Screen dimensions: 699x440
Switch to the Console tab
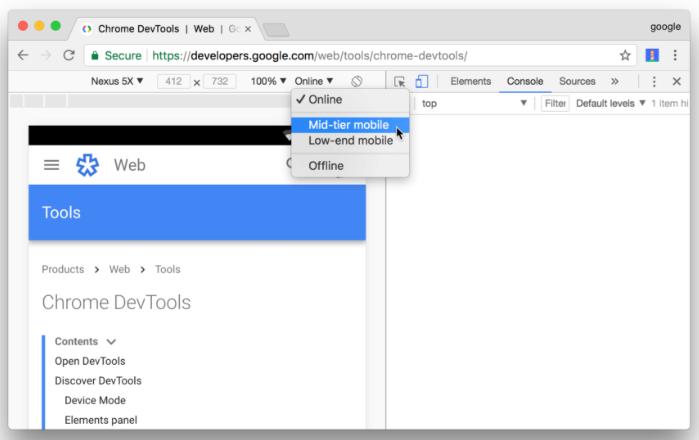pos(525,81)
